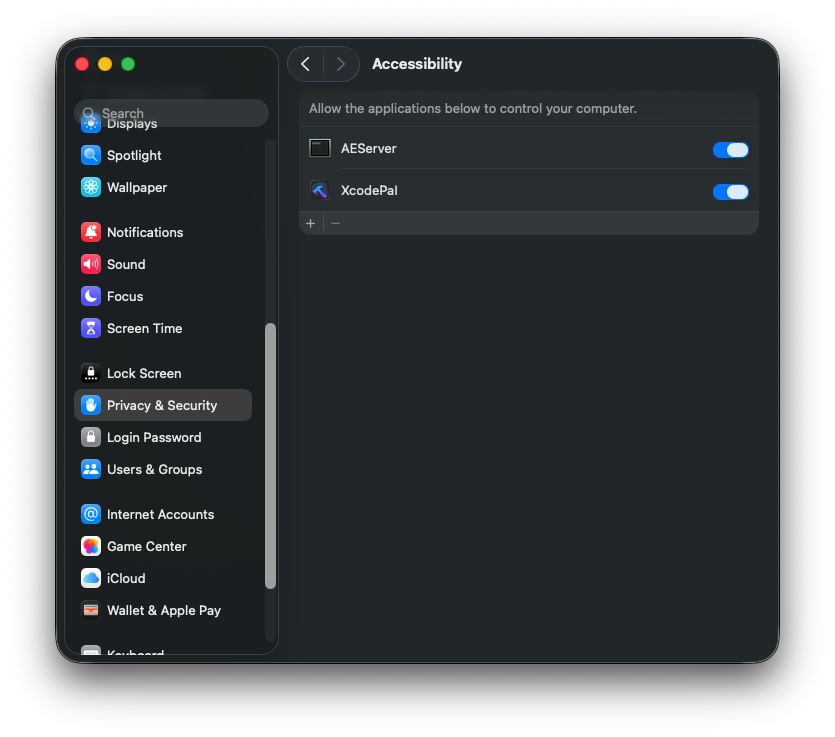Click the Screen Time hourglass icon

pyautogui.click(x=91, y=328)
